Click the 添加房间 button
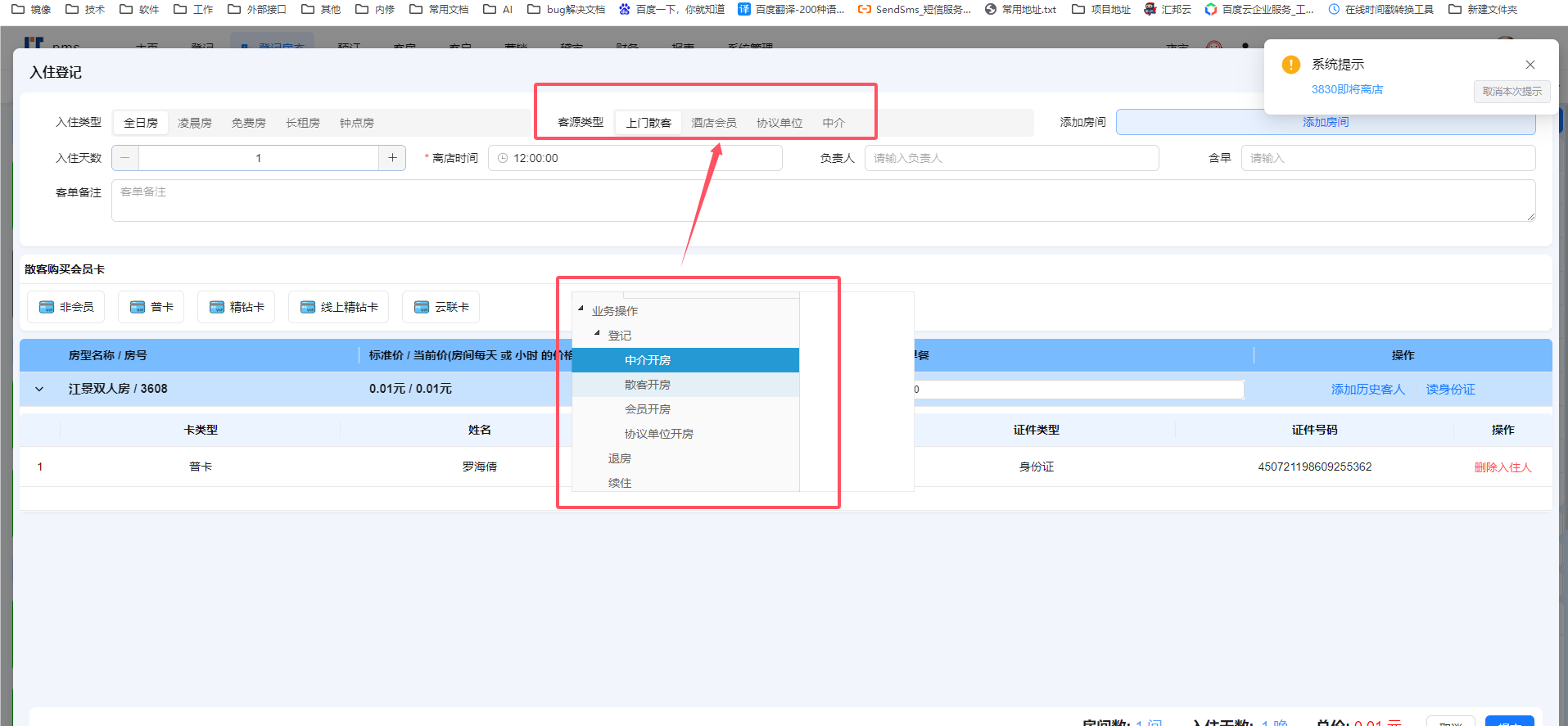Image resolution: width=1568 pixels, height=726 pixels. (1325, 122)
